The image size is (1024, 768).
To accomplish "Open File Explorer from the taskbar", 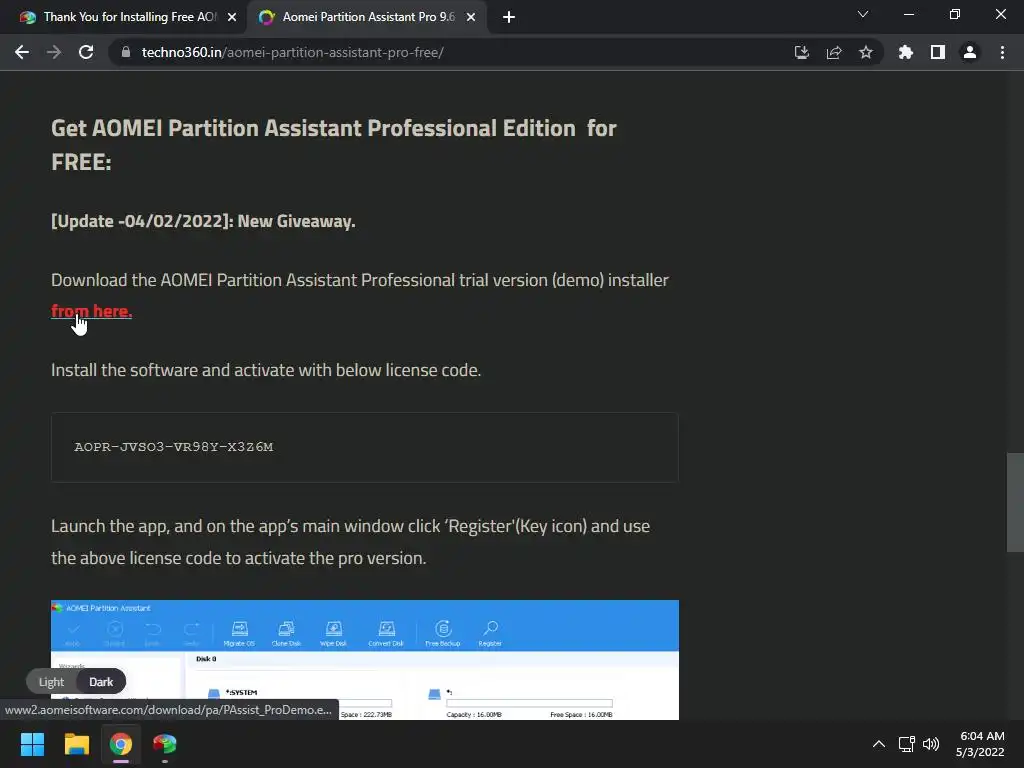I will point(76,744).
